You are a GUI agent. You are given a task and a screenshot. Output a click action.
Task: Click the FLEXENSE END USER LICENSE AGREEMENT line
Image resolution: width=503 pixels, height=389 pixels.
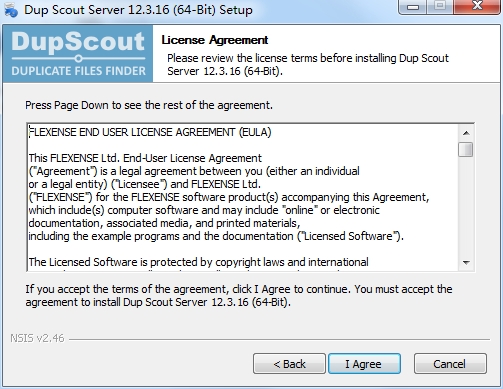click(150, 132)
